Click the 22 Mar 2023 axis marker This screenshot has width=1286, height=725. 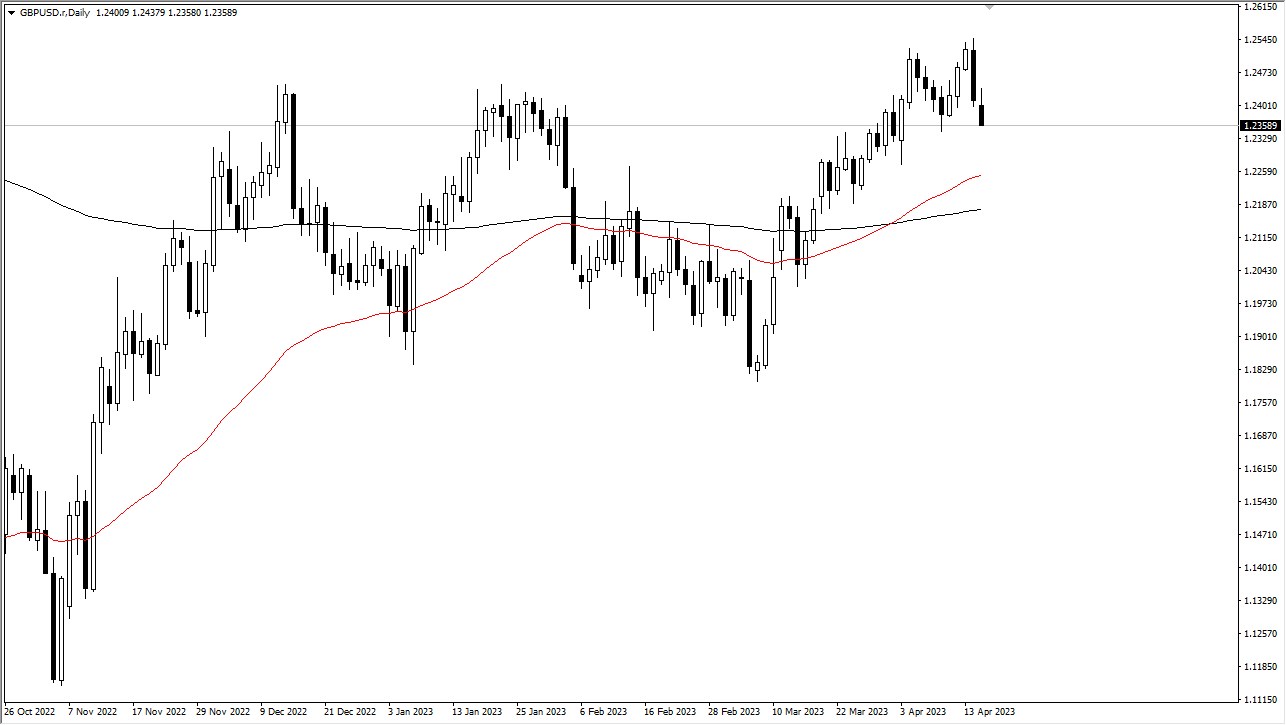click(862, 711)
